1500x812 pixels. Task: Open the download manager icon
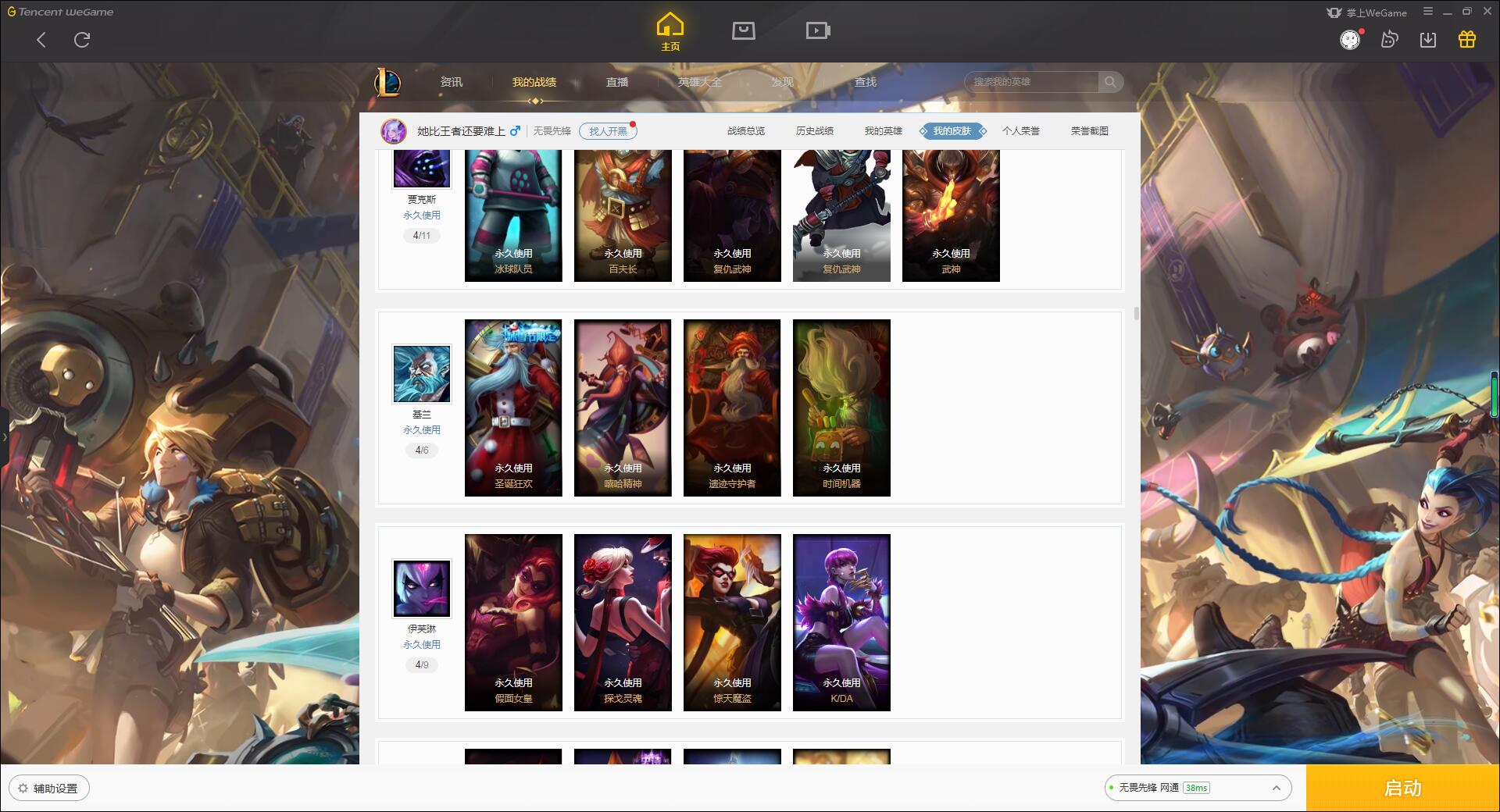tap(1428, 39)
